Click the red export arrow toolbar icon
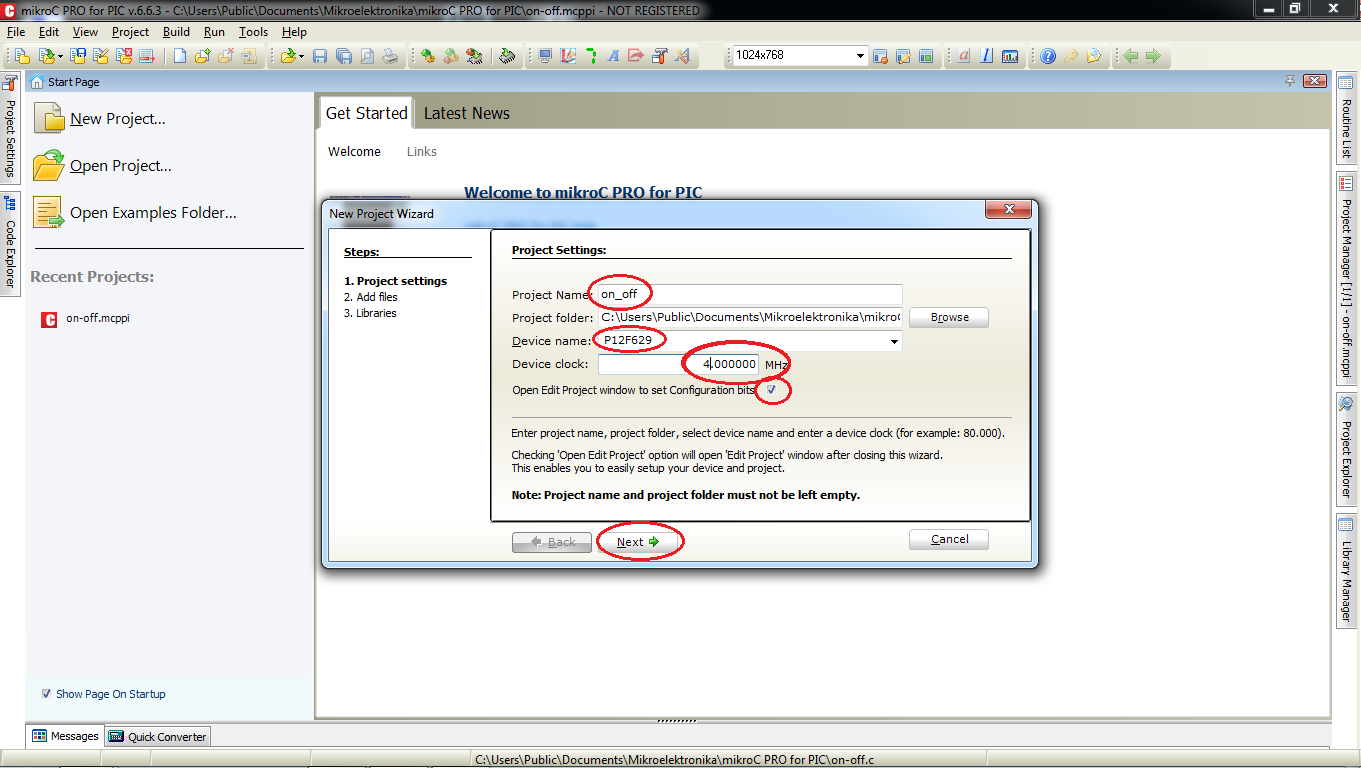1361x768 pixels. [x=636, y=56]
